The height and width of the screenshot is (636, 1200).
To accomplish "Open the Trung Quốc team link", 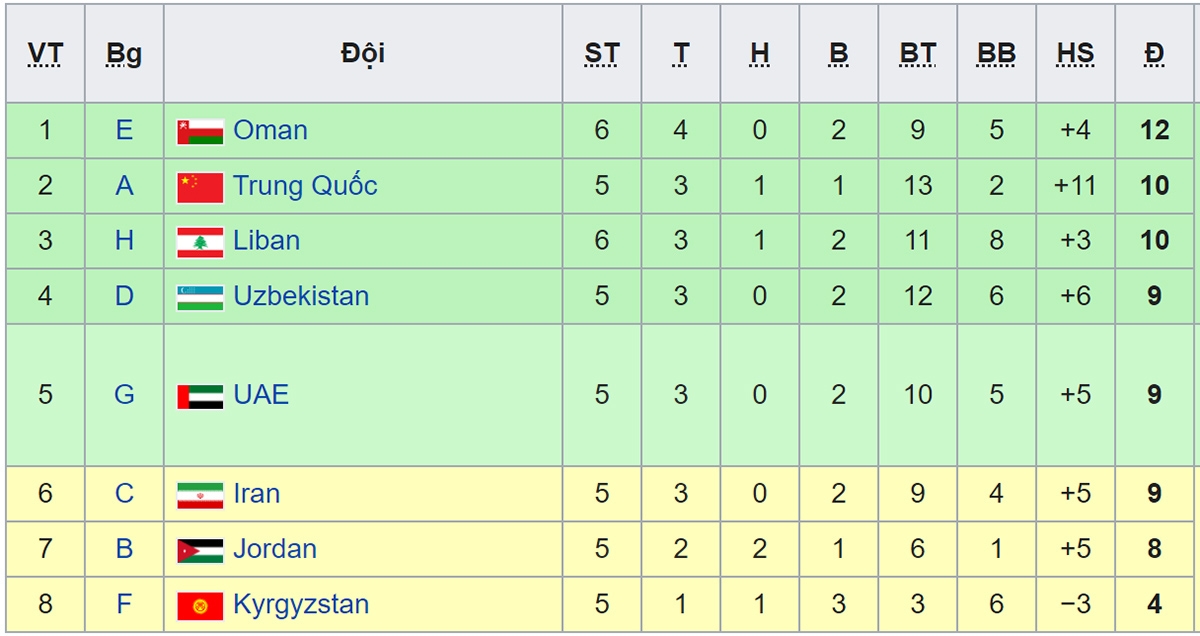I will (305, 186).
